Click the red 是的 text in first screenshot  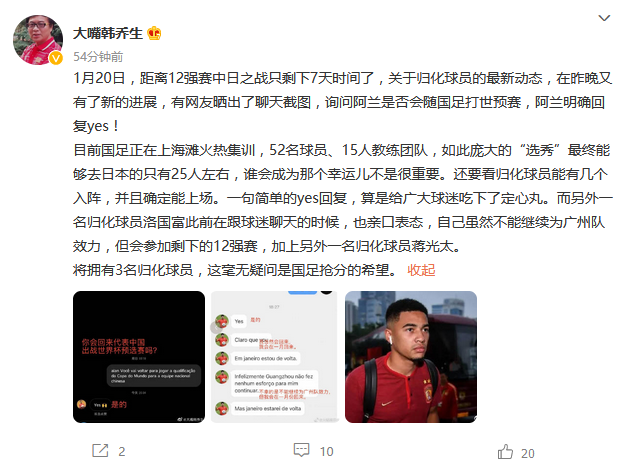(119, 404)
